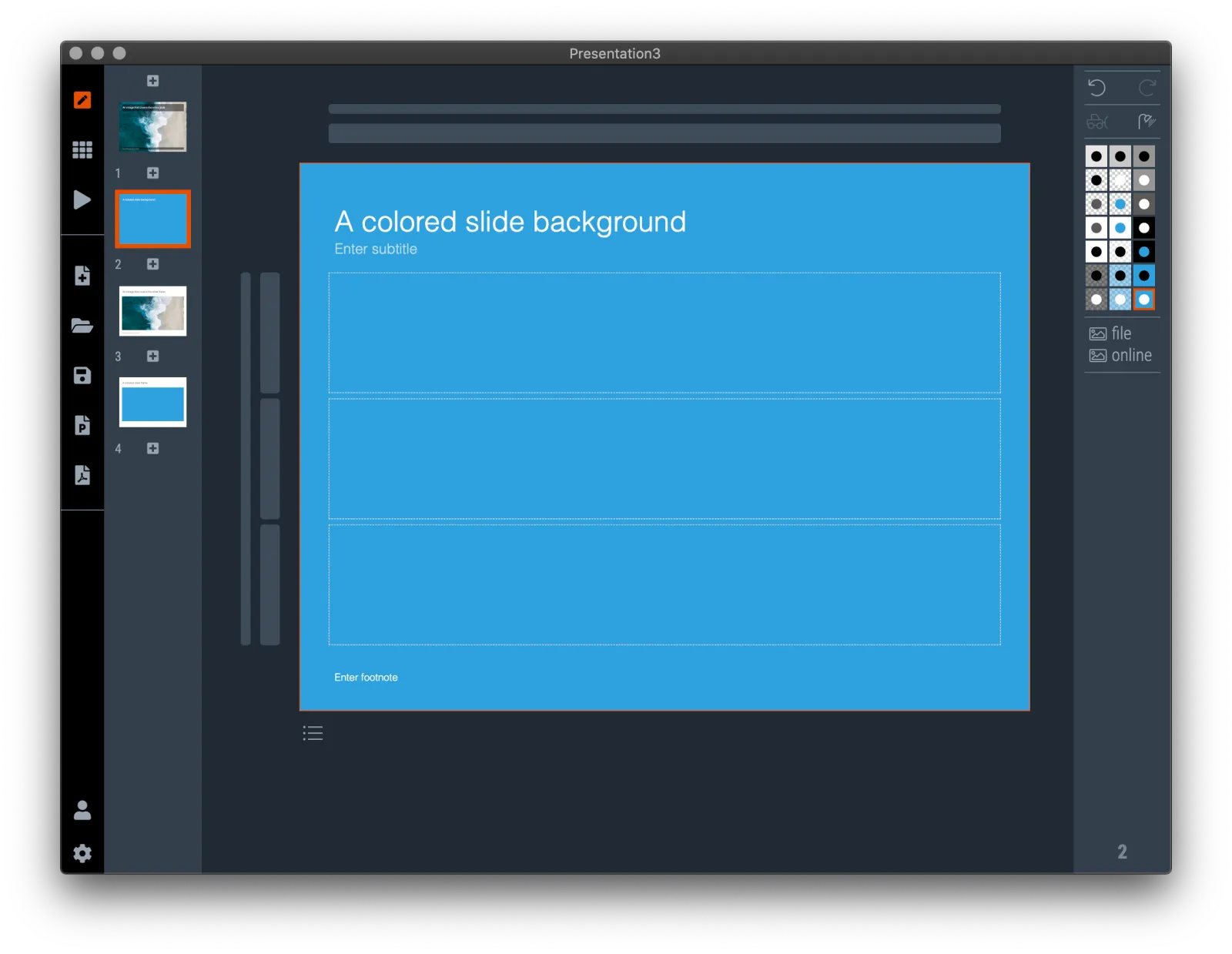1232x954 pixels.
Task: Add a slide before slide 1
Action: pyautogui.click(x=152, y=81)
